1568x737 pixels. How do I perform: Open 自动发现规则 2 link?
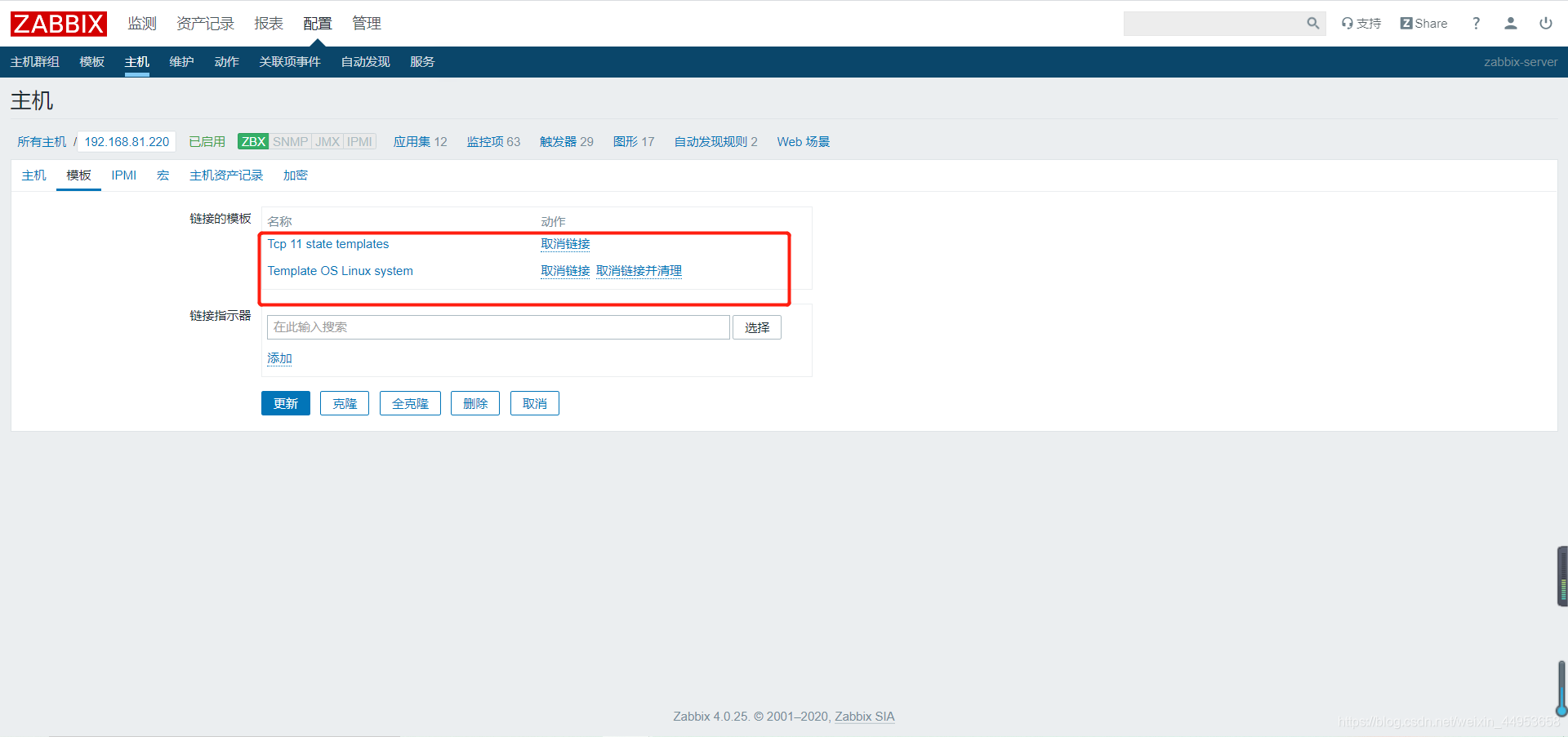[x=715, y=141]
